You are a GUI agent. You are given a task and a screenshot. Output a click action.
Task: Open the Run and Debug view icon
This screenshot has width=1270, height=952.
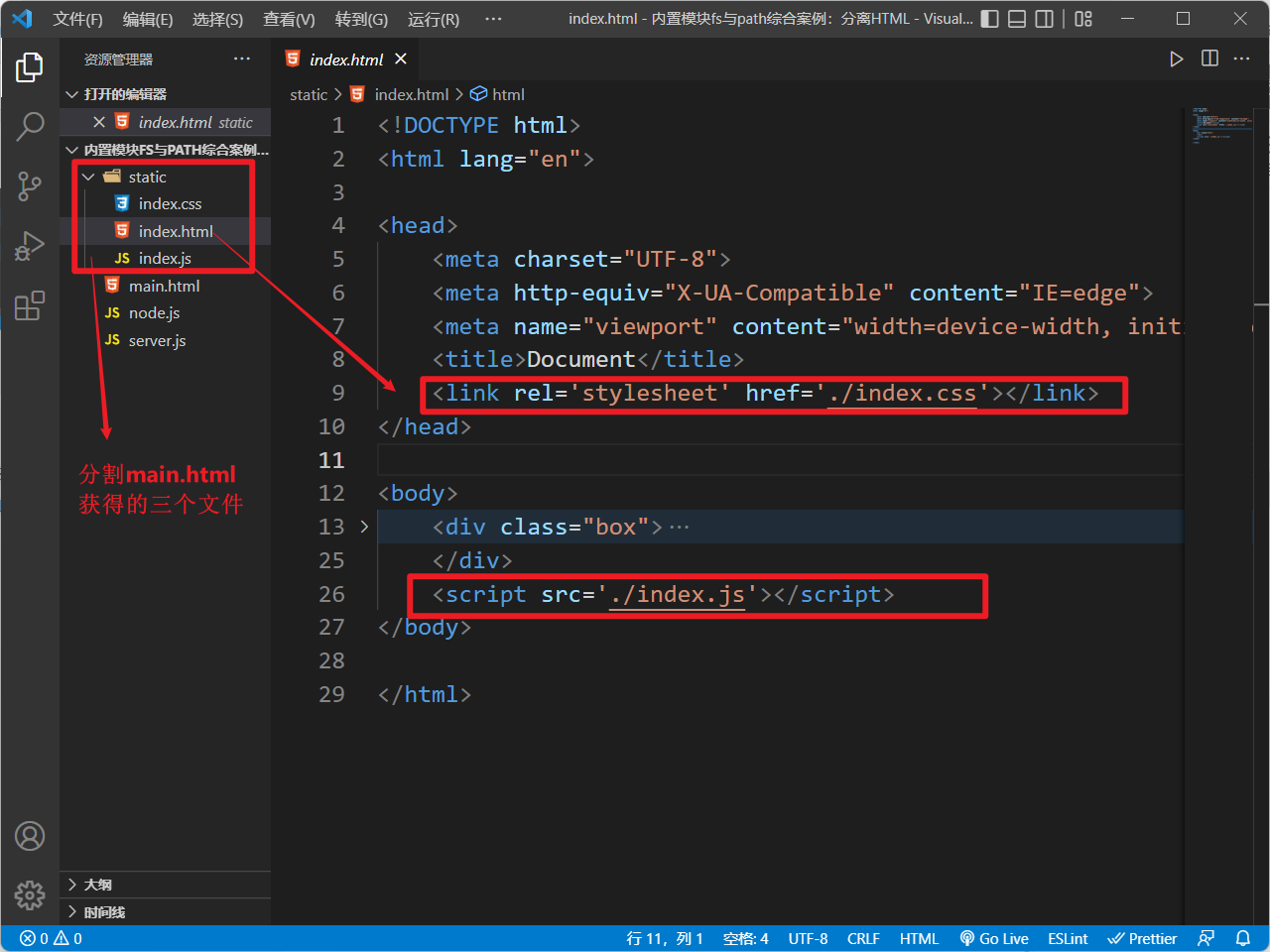click(x=30, y=245)
